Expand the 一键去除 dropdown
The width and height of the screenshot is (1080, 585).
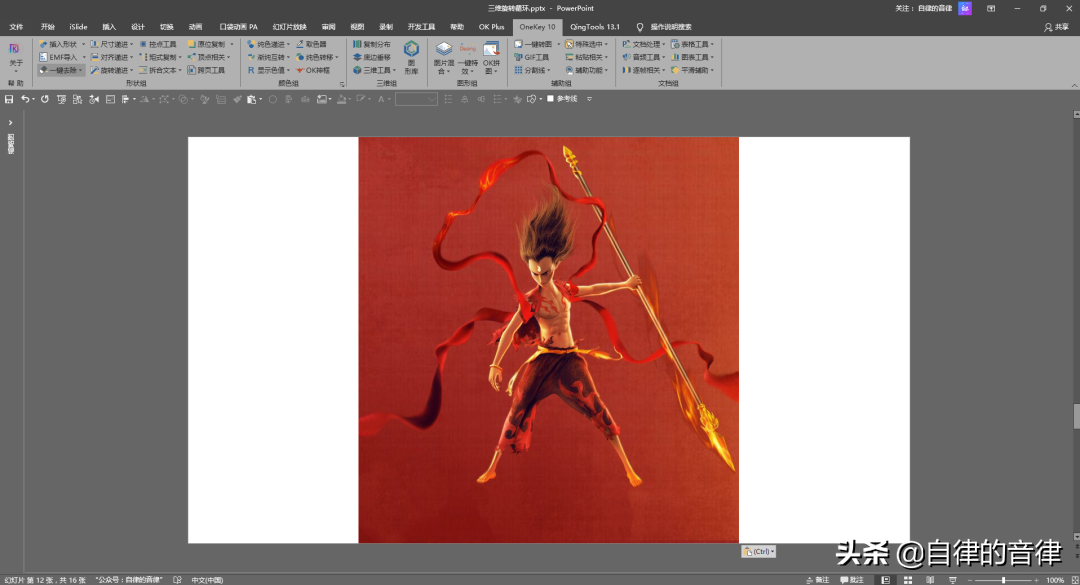coord(80,70)
